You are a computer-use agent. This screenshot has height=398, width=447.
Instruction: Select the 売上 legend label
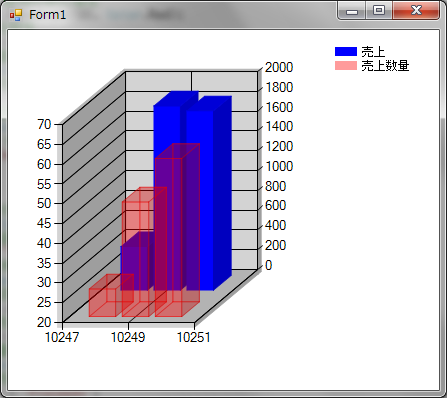[x=373, y=52]
